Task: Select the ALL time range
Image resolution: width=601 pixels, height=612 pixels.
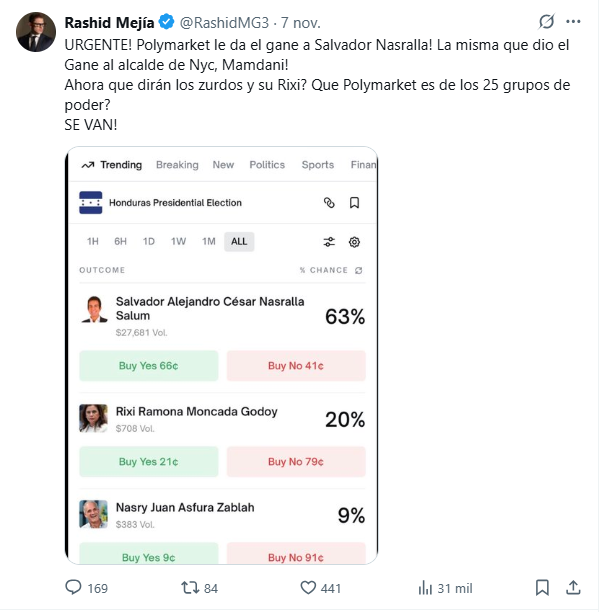Action: point(239,241)
